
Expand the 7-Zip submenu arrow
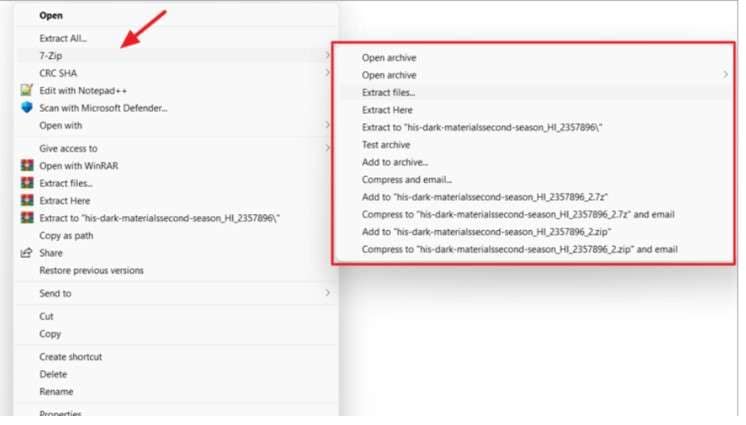327,55
